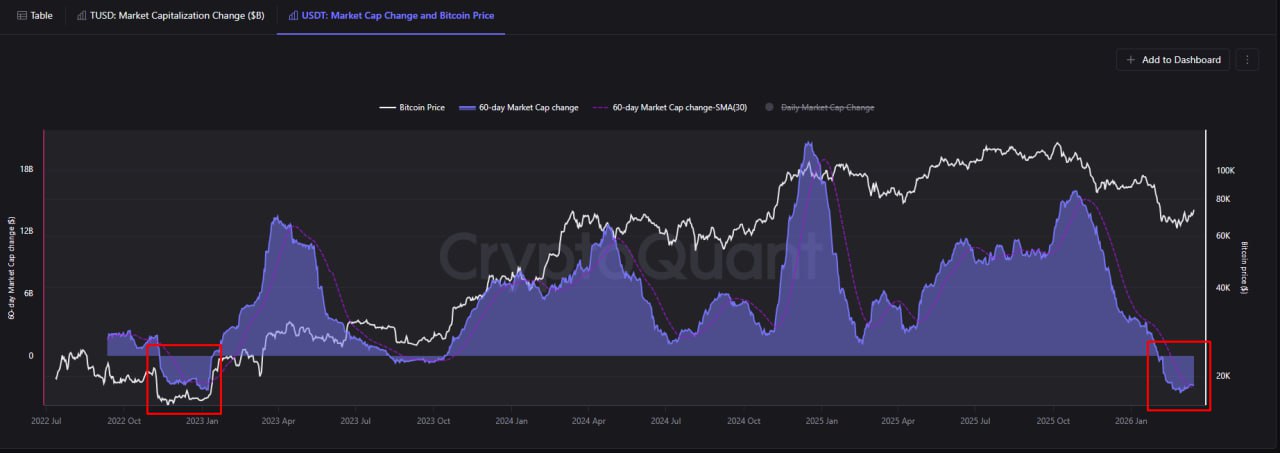Click the white line marker for Bitcoin Price
1280x453 pixels.
tap(386, 107)
